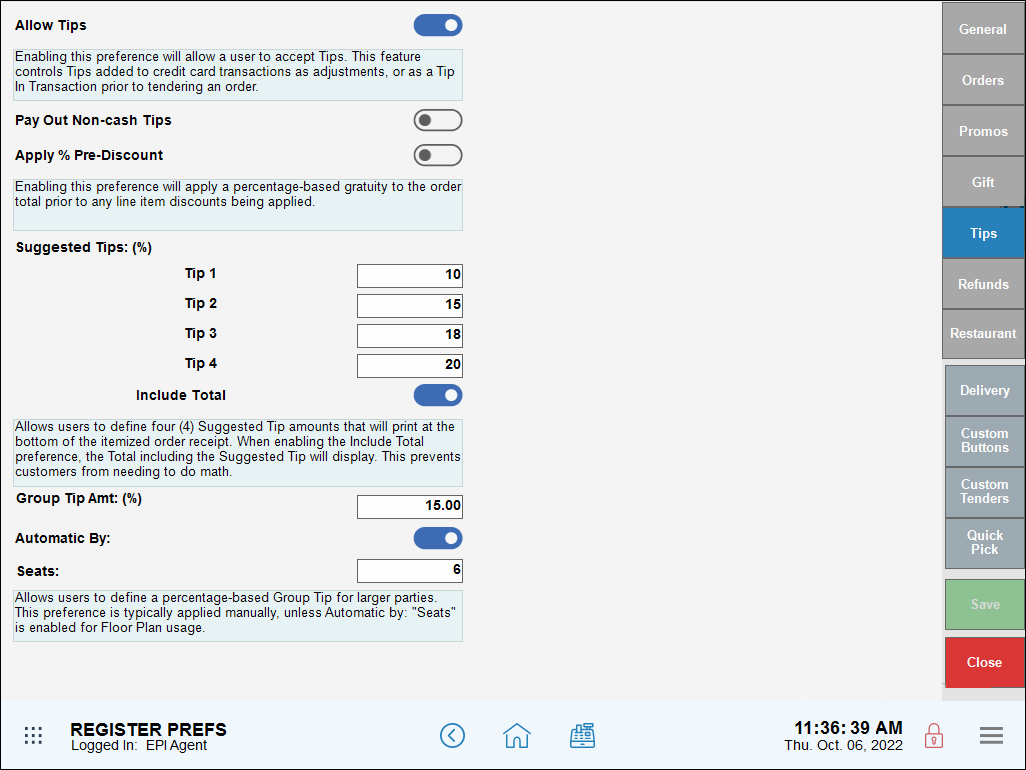The image size is (1026, 770).
Task: Edit the Tip 1 percentage field
Action: coord(410,275)
